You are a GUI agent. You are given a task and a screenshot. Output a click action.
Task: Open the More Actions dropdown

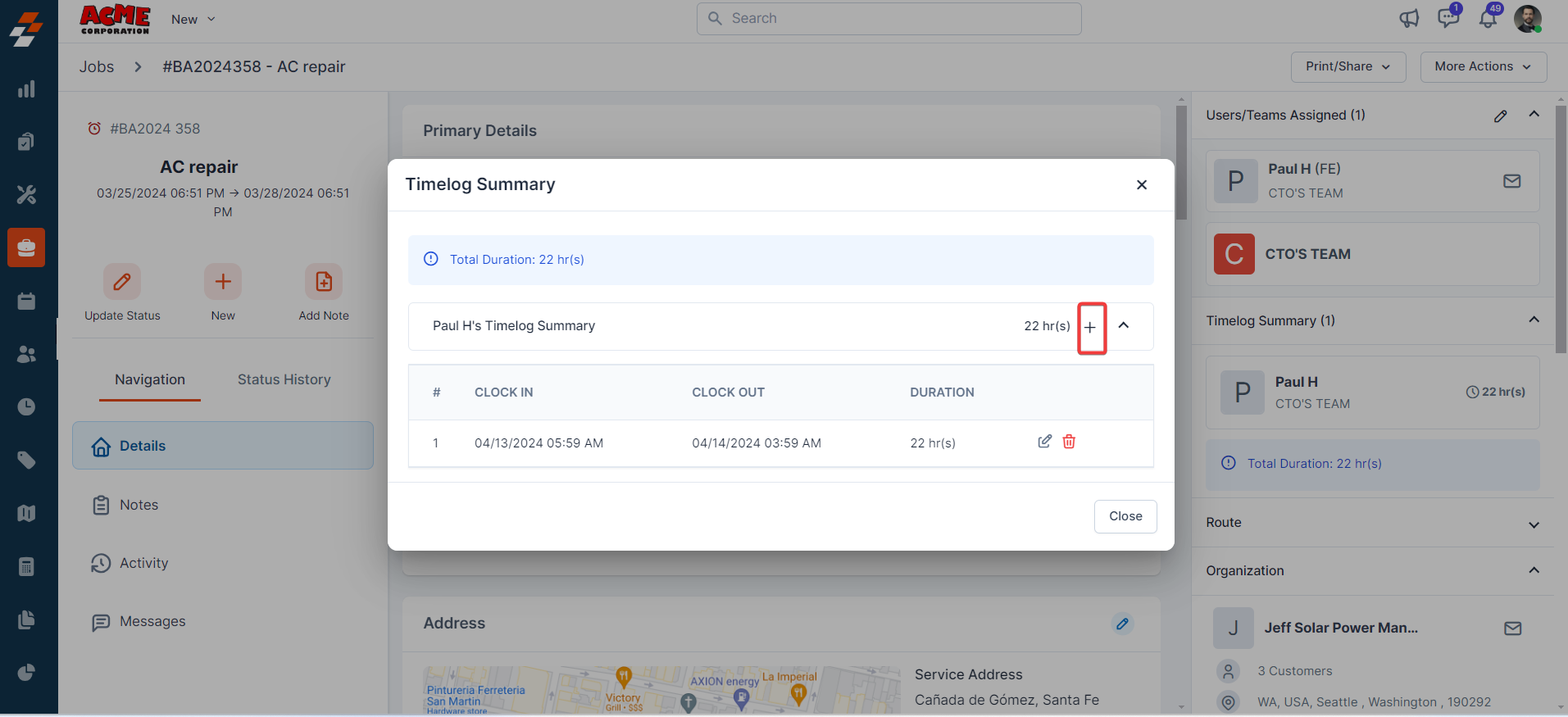1483,66
